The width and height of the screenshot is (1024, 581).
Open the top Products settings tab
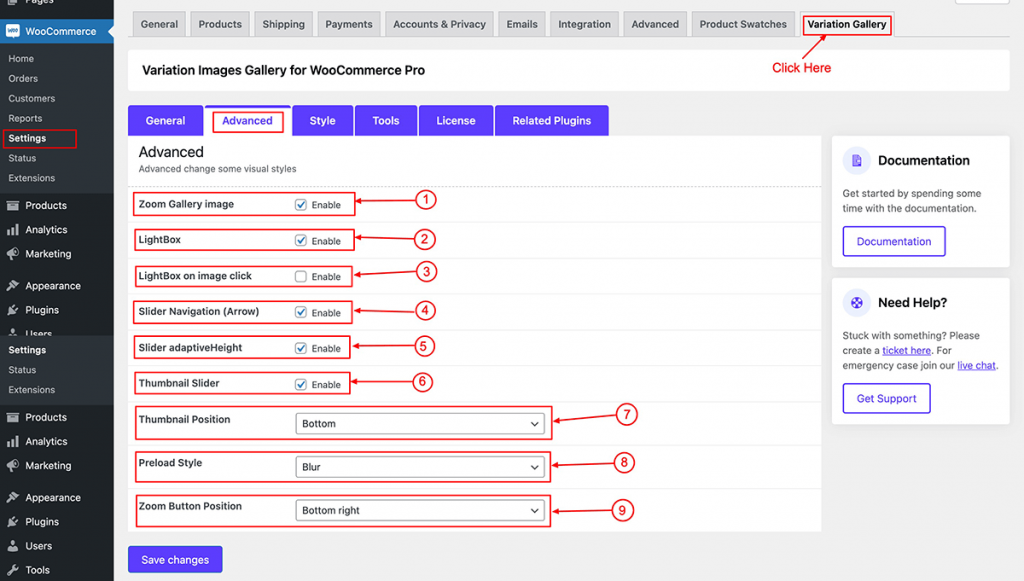click(220, 24)
